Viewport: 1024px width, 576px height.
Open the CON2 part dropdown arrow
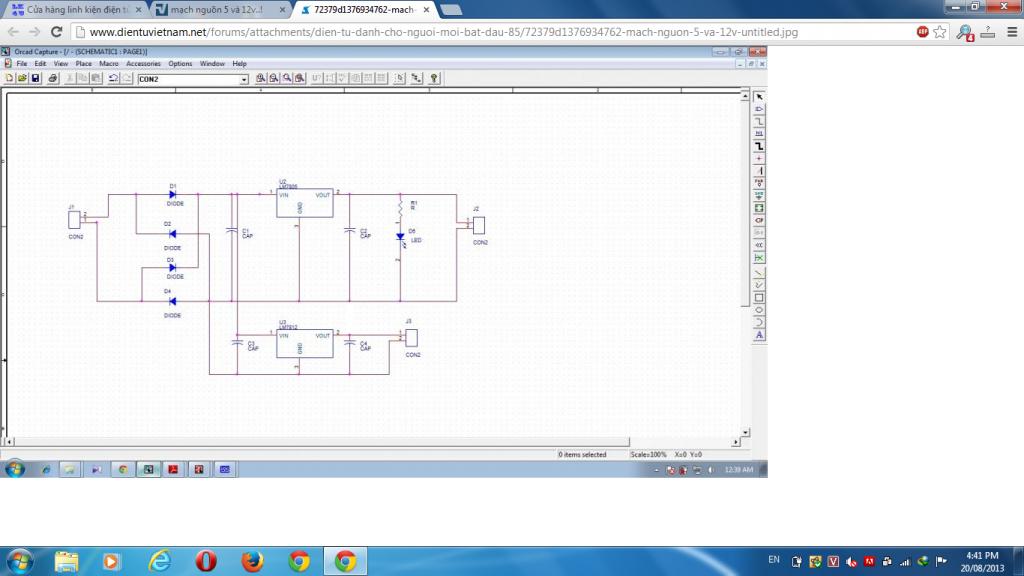[x=244, y=79]
